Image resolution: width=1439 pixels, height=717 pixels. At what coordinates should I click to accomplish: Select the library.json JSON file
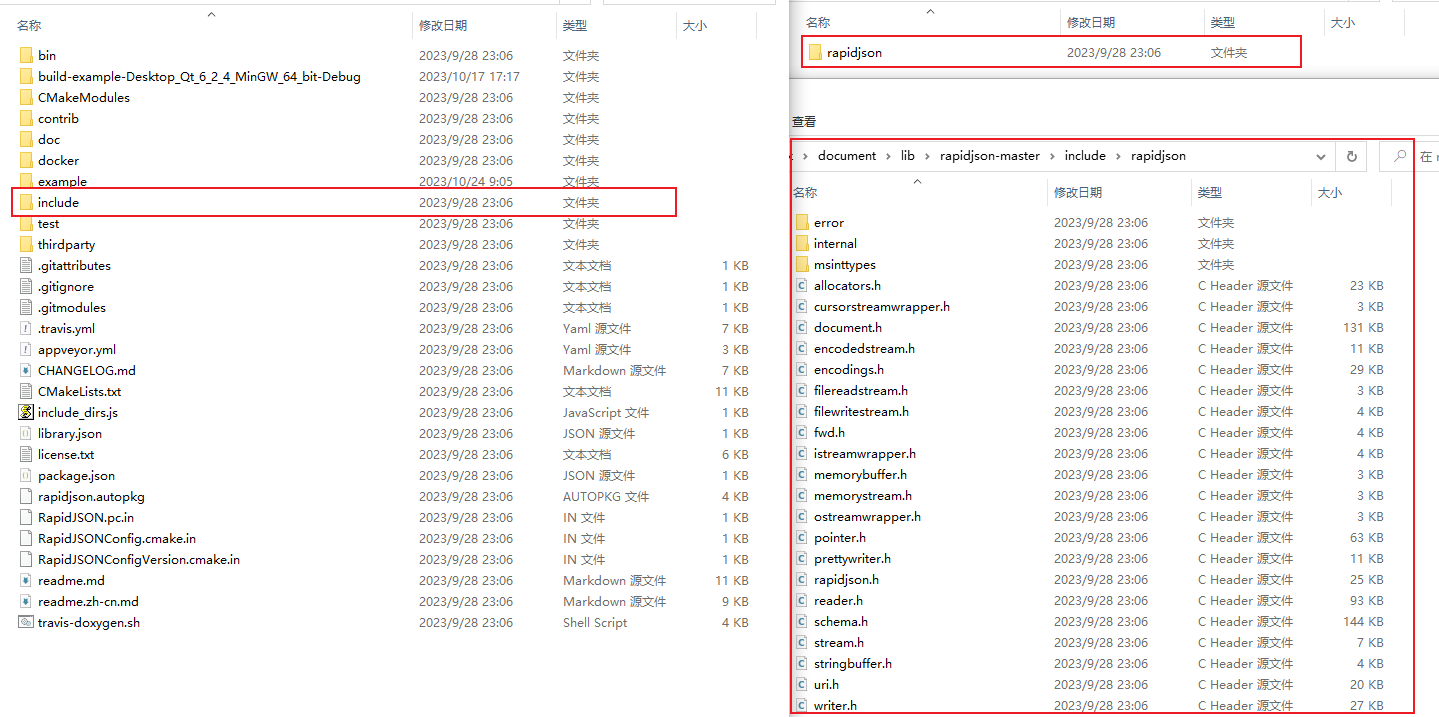(70, 433)
